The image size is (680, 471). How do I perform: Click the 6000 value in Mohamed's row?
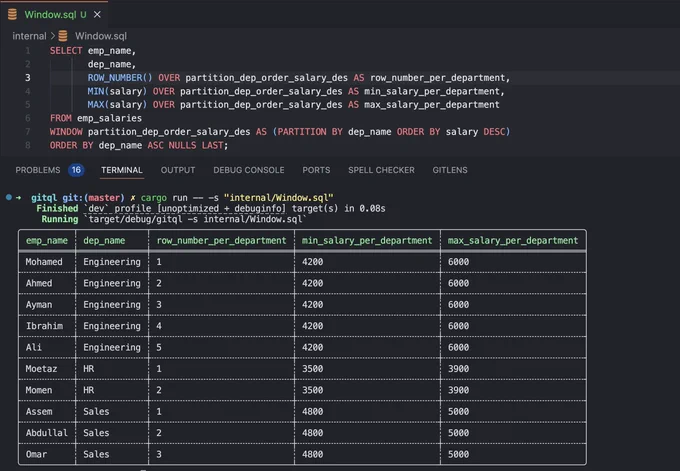click(x=458, y=262)
